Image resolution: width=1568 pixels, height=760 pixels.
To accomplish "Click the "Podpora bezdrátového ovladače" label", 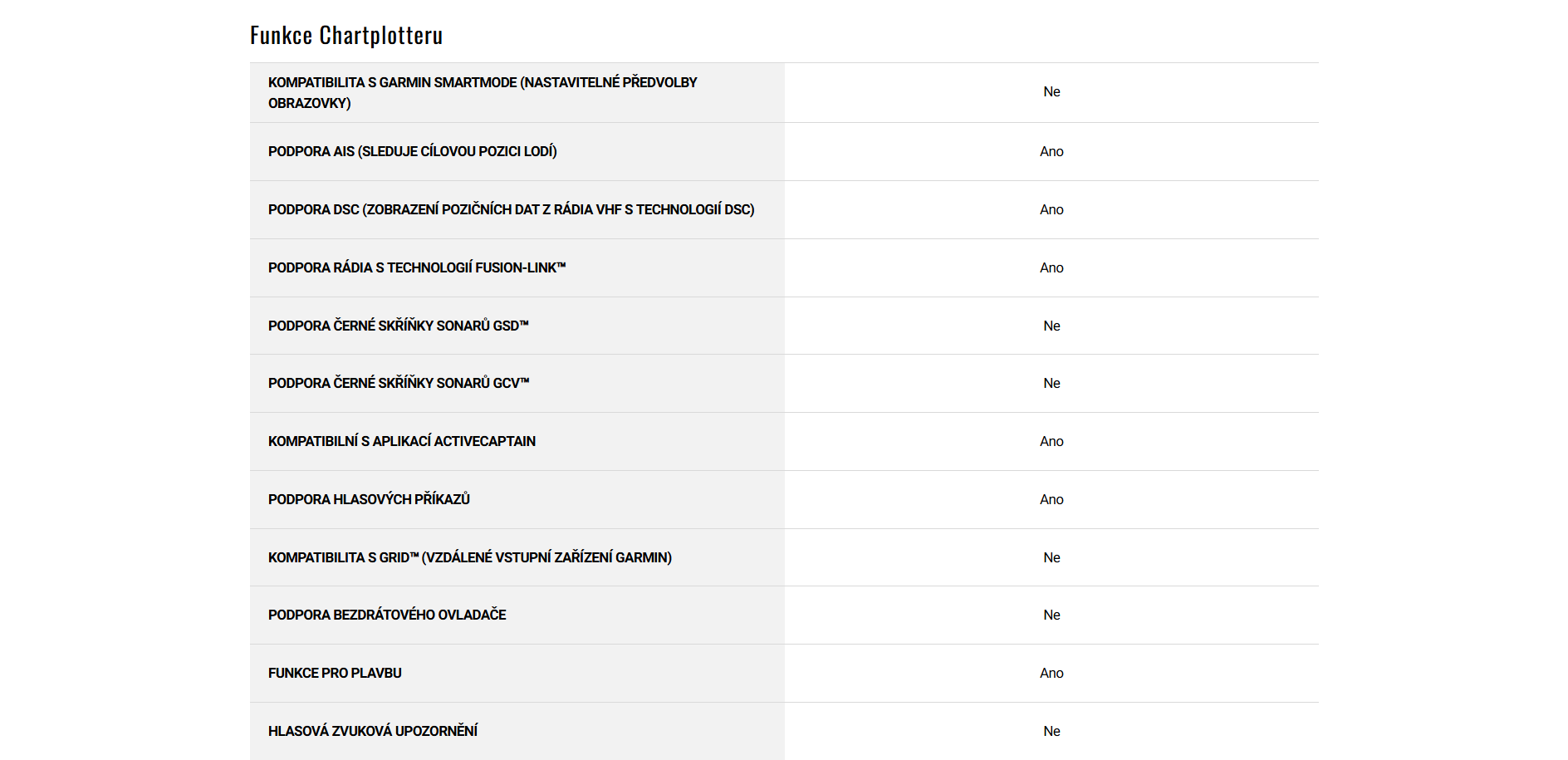I will 387,615.
